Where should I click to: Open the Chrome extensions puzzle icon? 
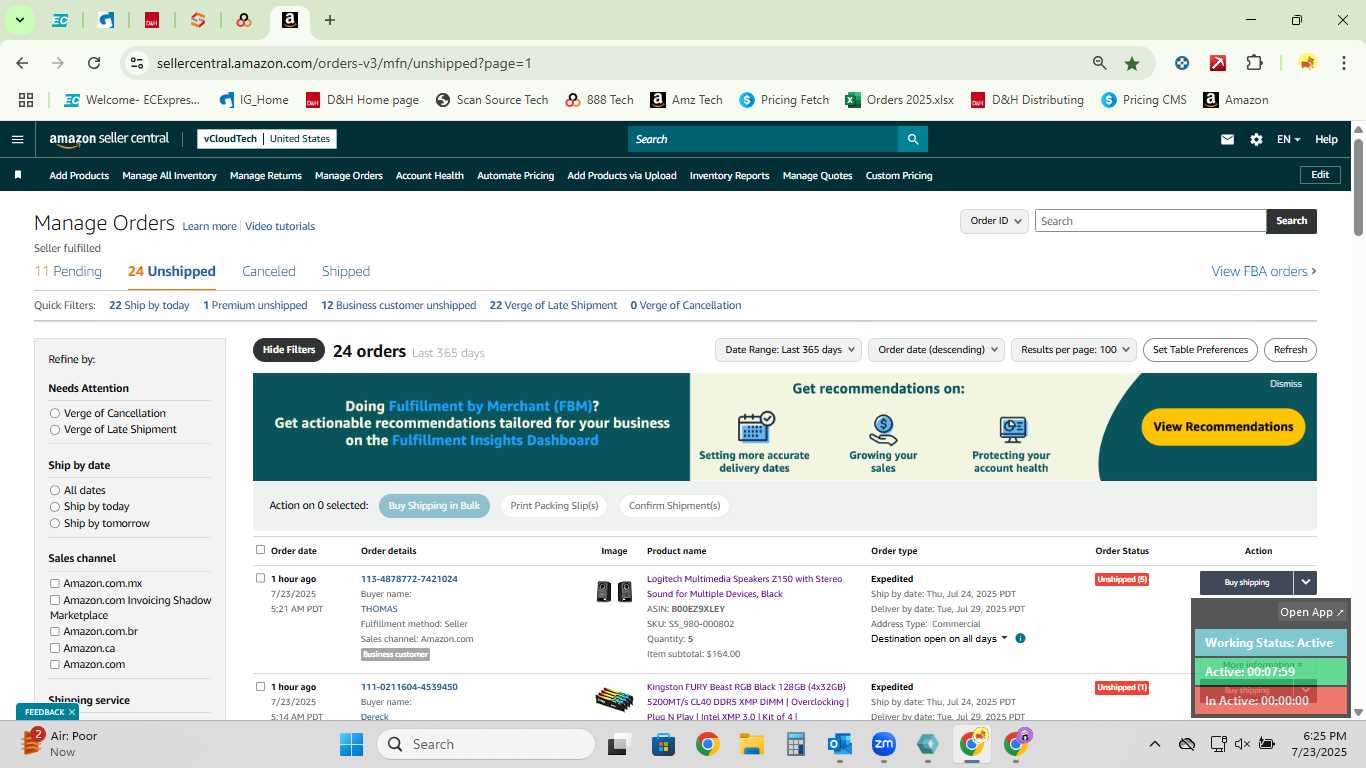1254,63
